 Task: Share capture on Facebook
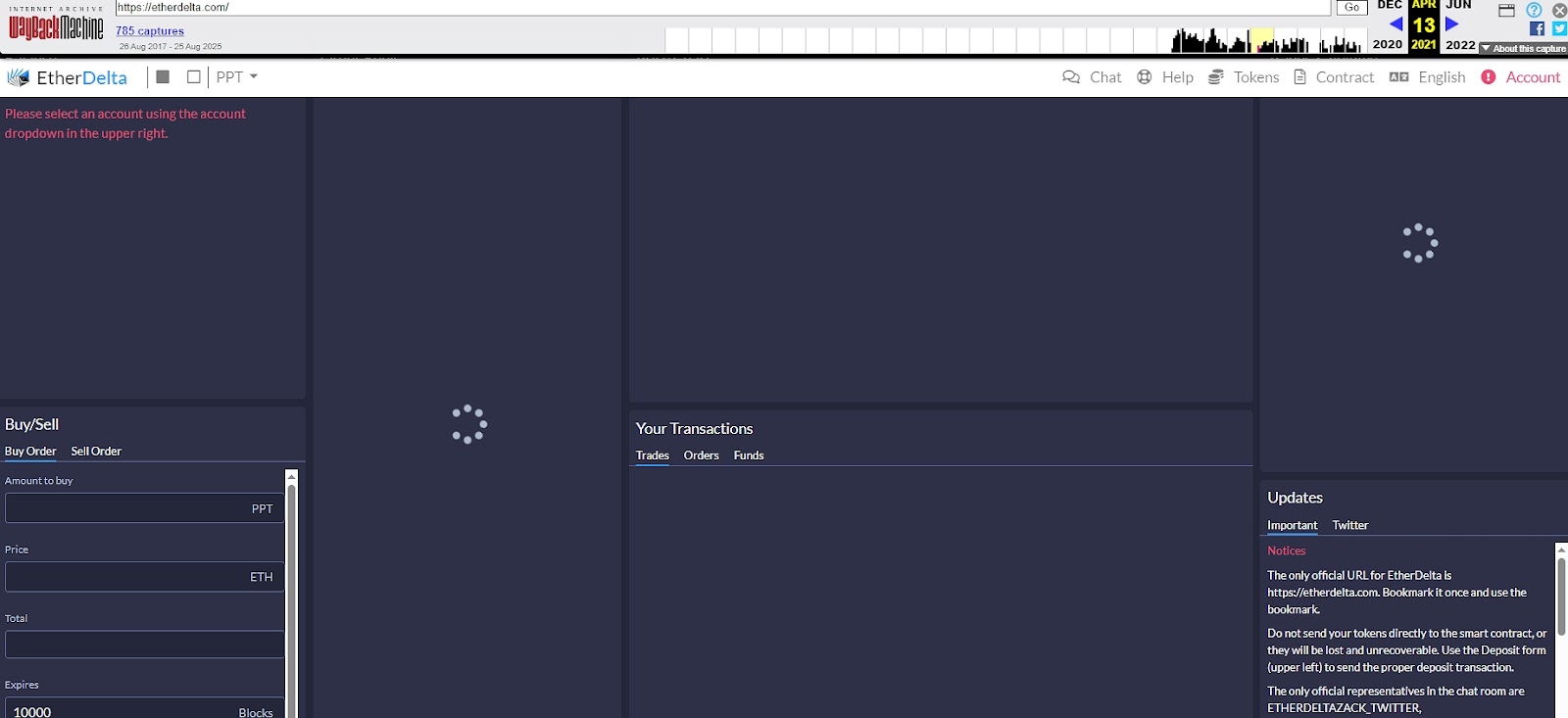1537,28
